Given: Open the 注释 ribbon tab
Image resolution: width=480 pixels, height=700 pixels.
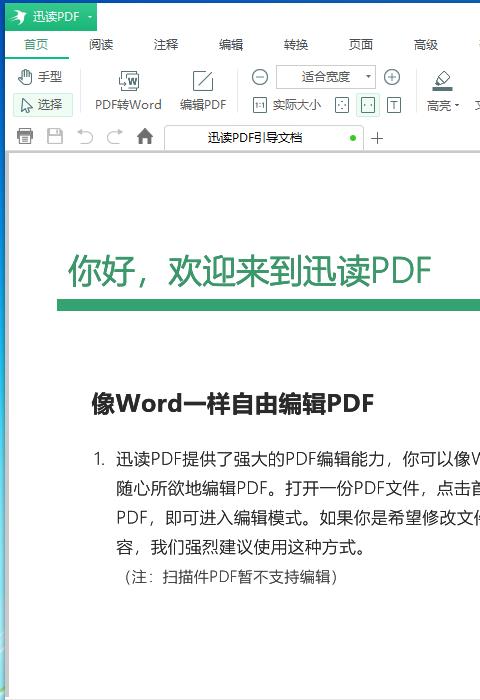Looking at the screenshot, I should pos(166,45).
